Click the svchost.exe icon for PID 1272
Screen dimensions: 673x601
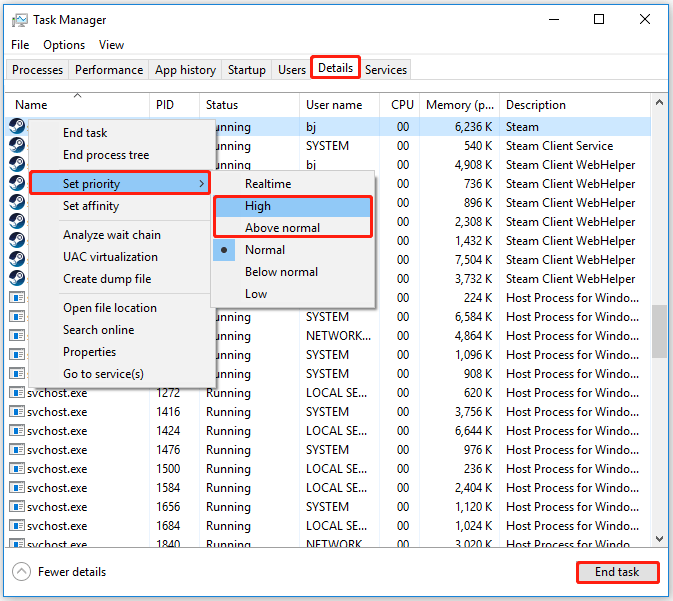17,393
